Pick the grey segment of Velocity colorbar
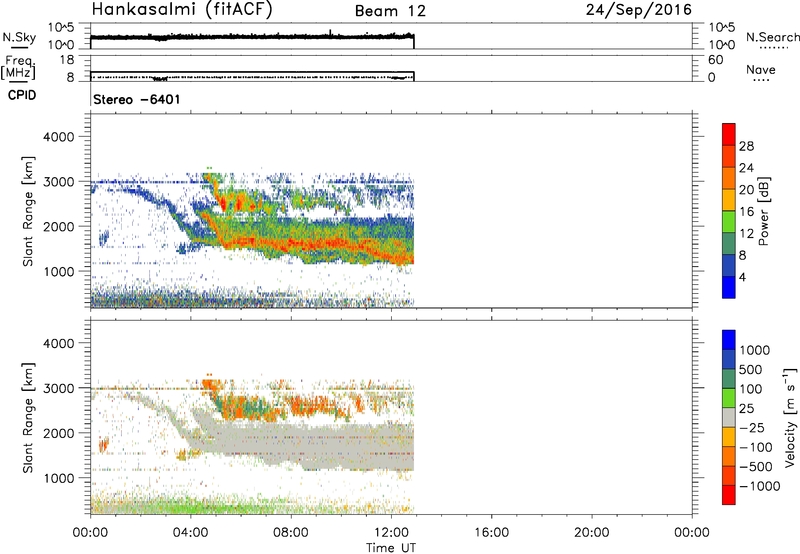 coord(729,417)
